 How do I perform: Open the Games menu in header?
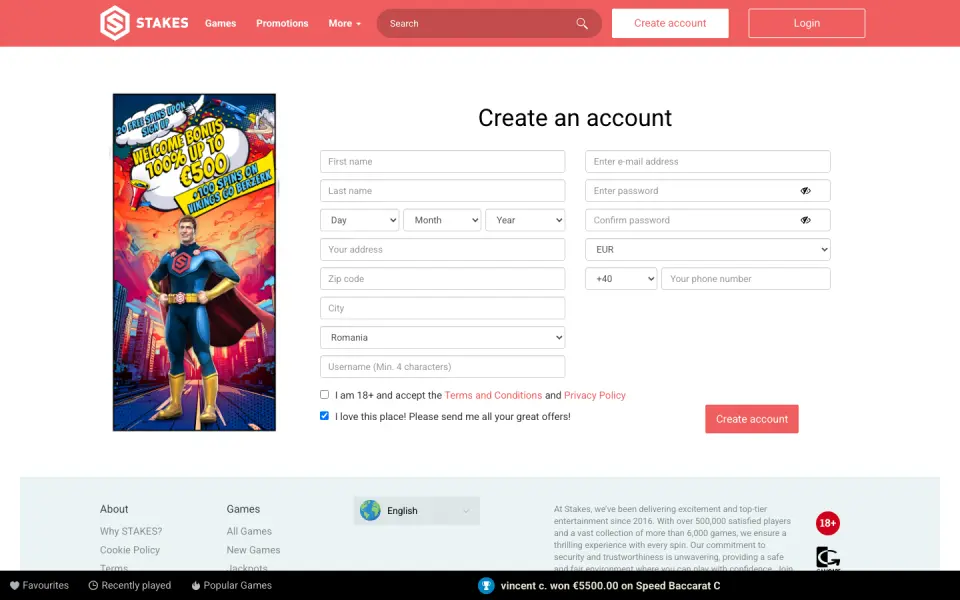tap(220, 23)
